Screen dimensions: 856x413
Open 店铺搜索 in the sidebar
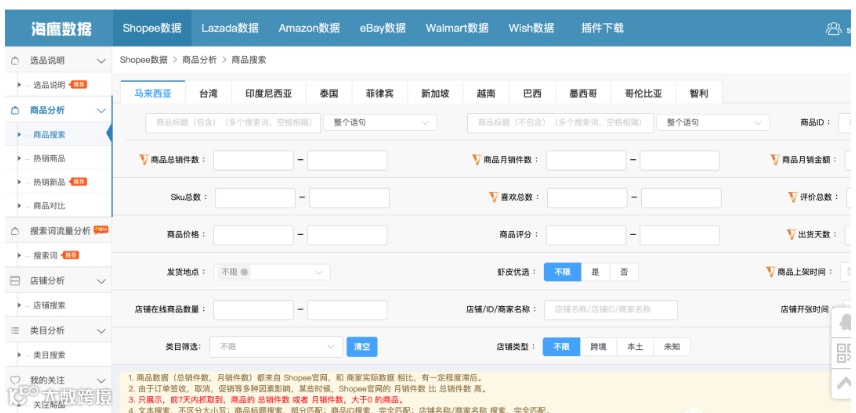50,306
